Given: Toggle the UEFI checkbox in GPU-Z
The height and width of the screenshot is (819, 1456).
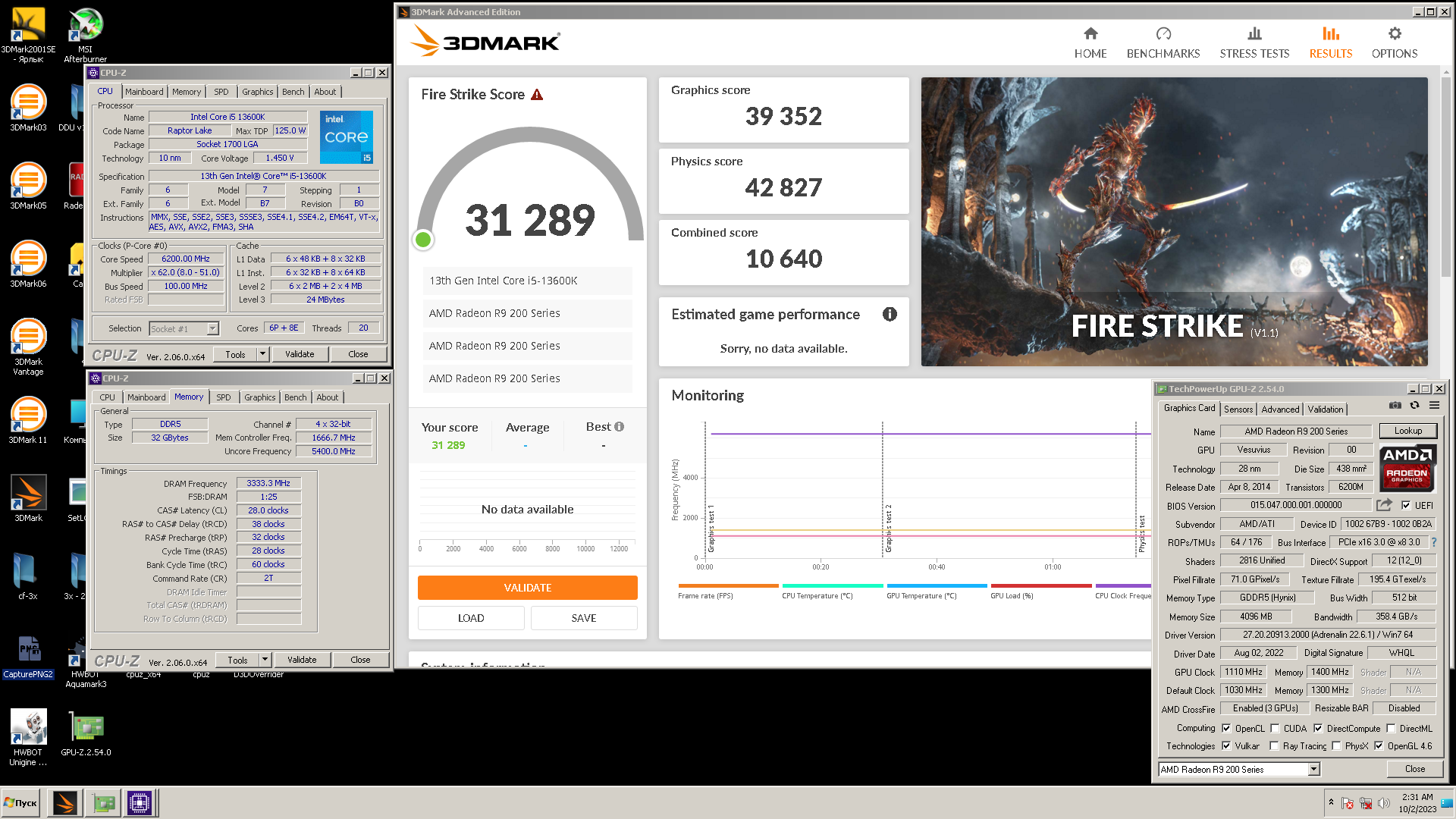Looking at the screenshot, I should click(1406, 505).
